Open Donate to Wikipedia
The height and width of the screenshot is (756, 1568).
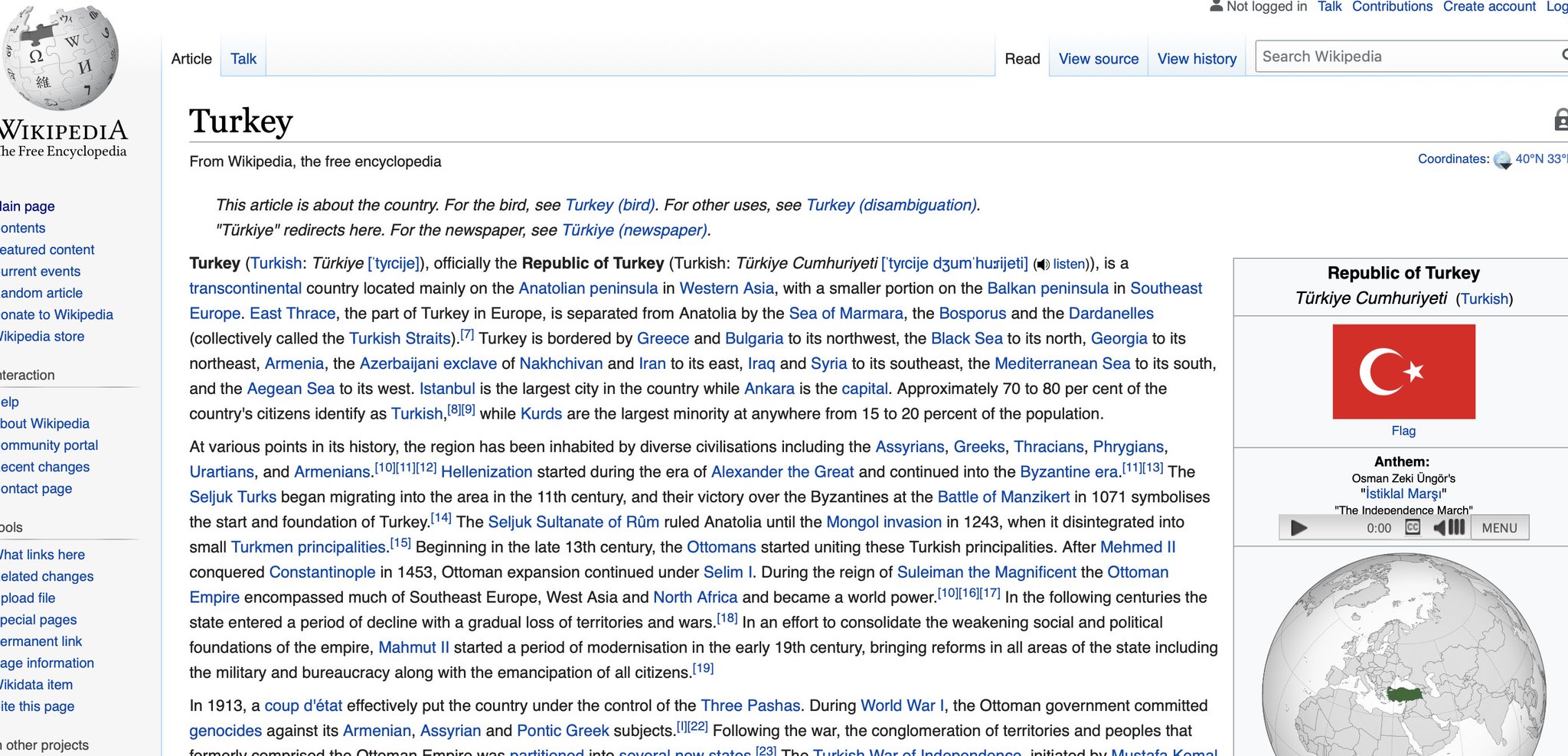point(57,314)
